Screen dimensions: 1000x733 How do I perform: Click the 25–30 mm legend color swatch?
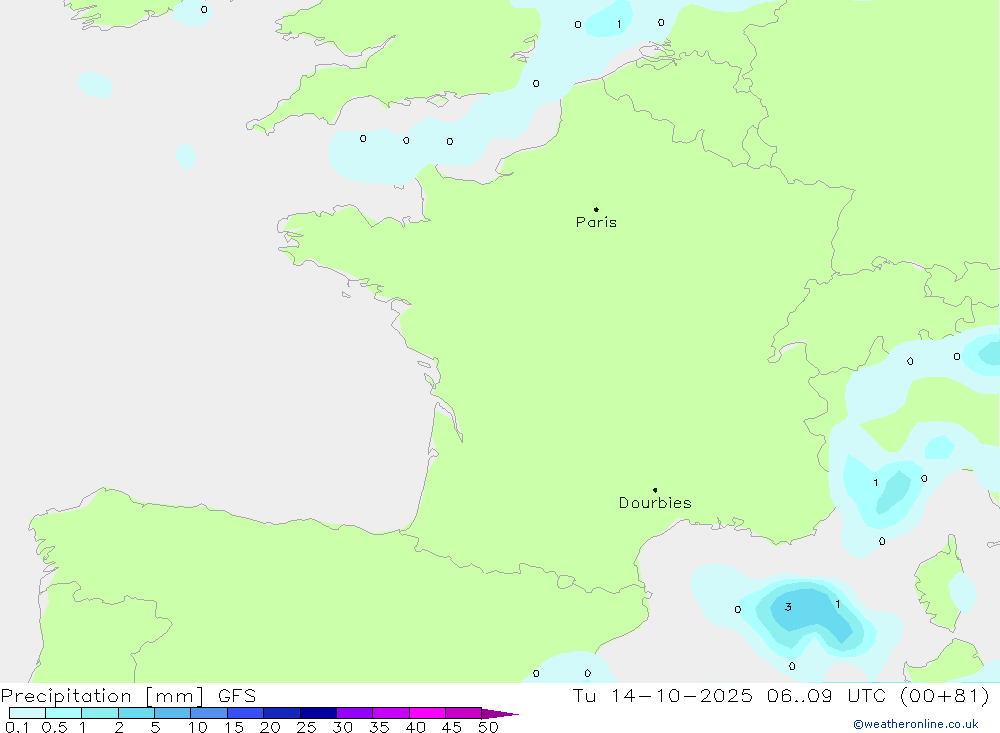tap(318, 713)
